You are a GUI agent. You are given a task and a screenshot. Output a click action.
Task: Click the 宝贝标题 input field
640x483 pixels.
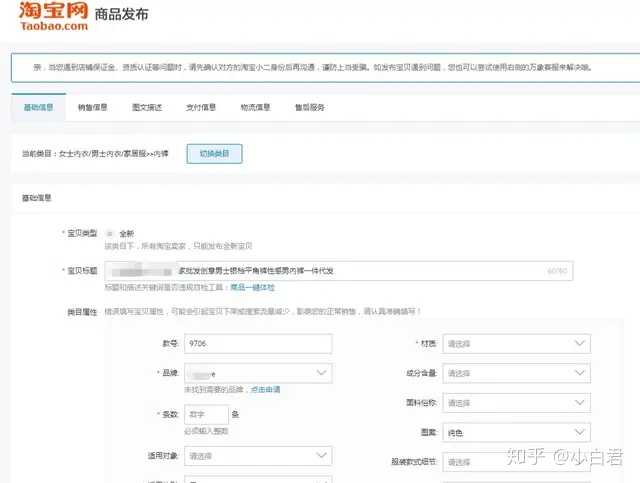point(339,271)
